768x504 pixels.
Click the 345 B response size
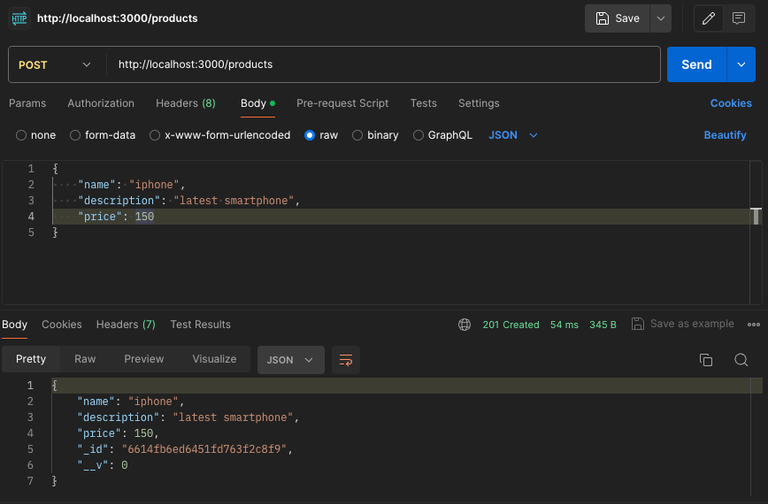point(603,325)
